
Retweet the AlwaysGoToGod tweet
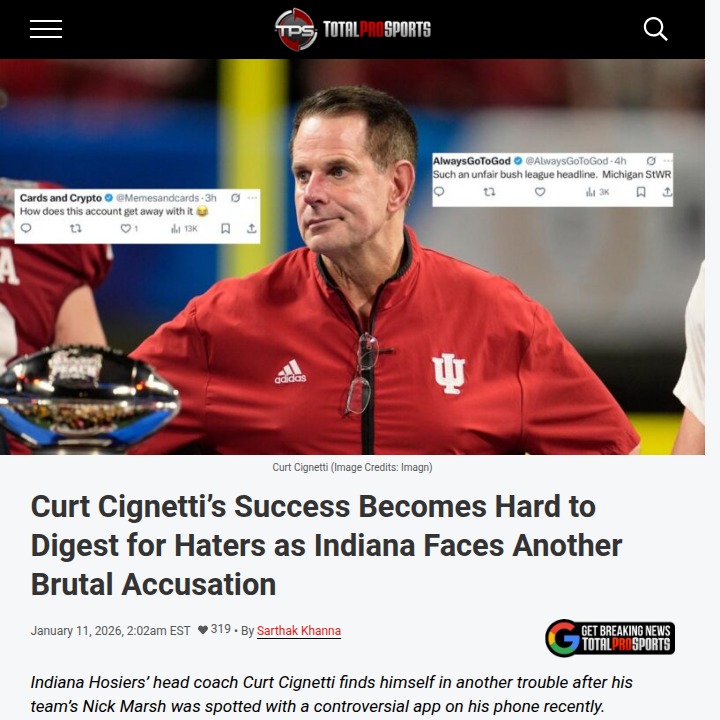pos(489,191)
